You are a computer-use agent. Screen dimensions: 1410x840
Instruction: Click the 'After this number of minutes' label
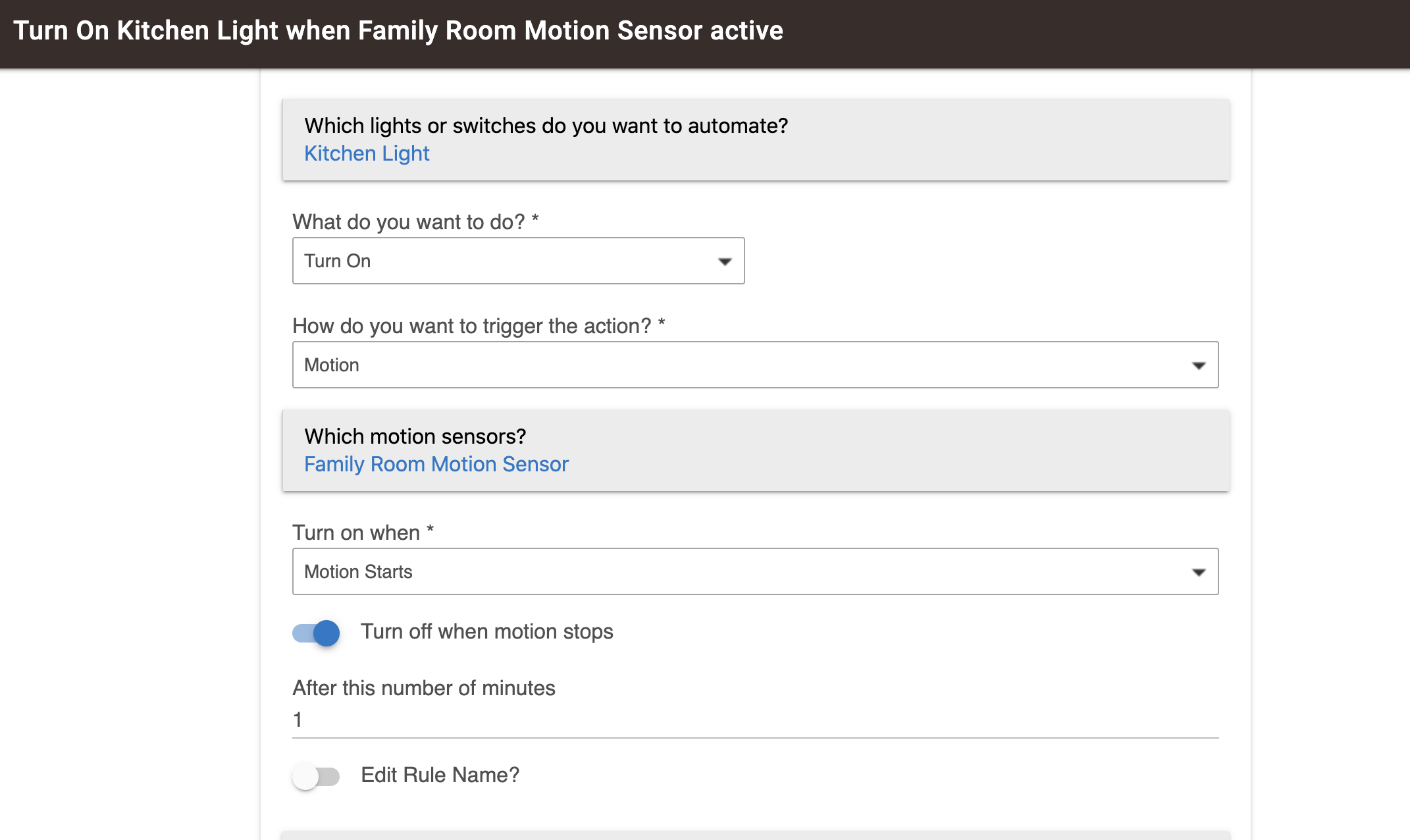coord(424,688)
